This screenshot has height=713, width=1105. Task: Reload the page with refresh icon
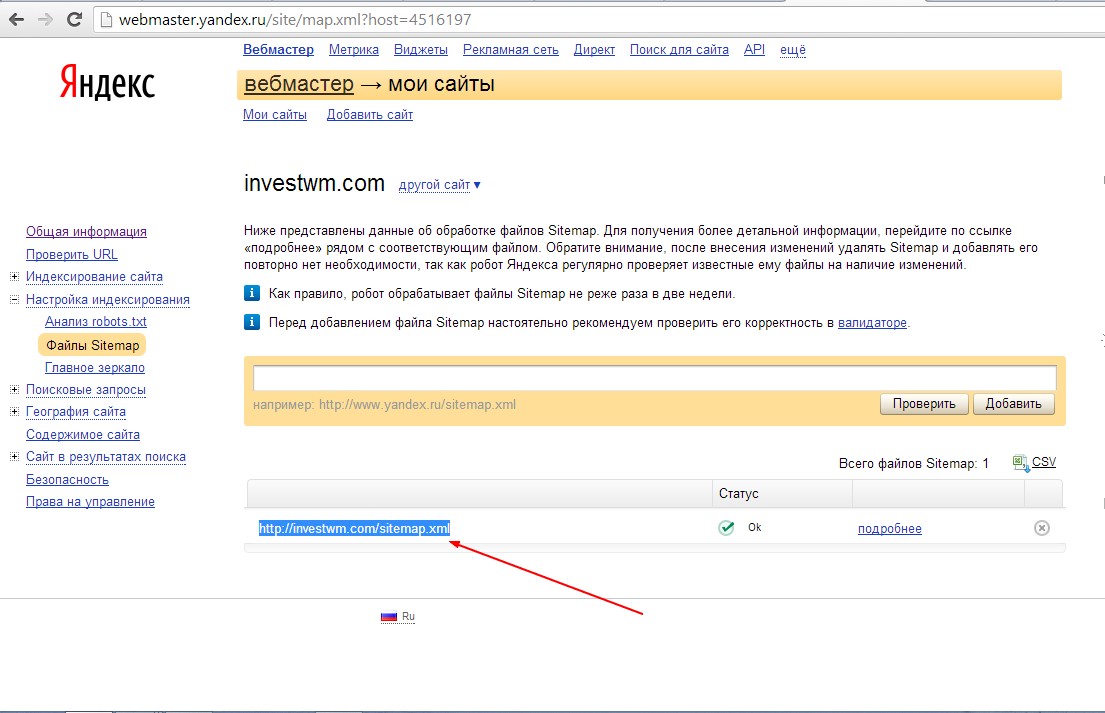[74, 20]
